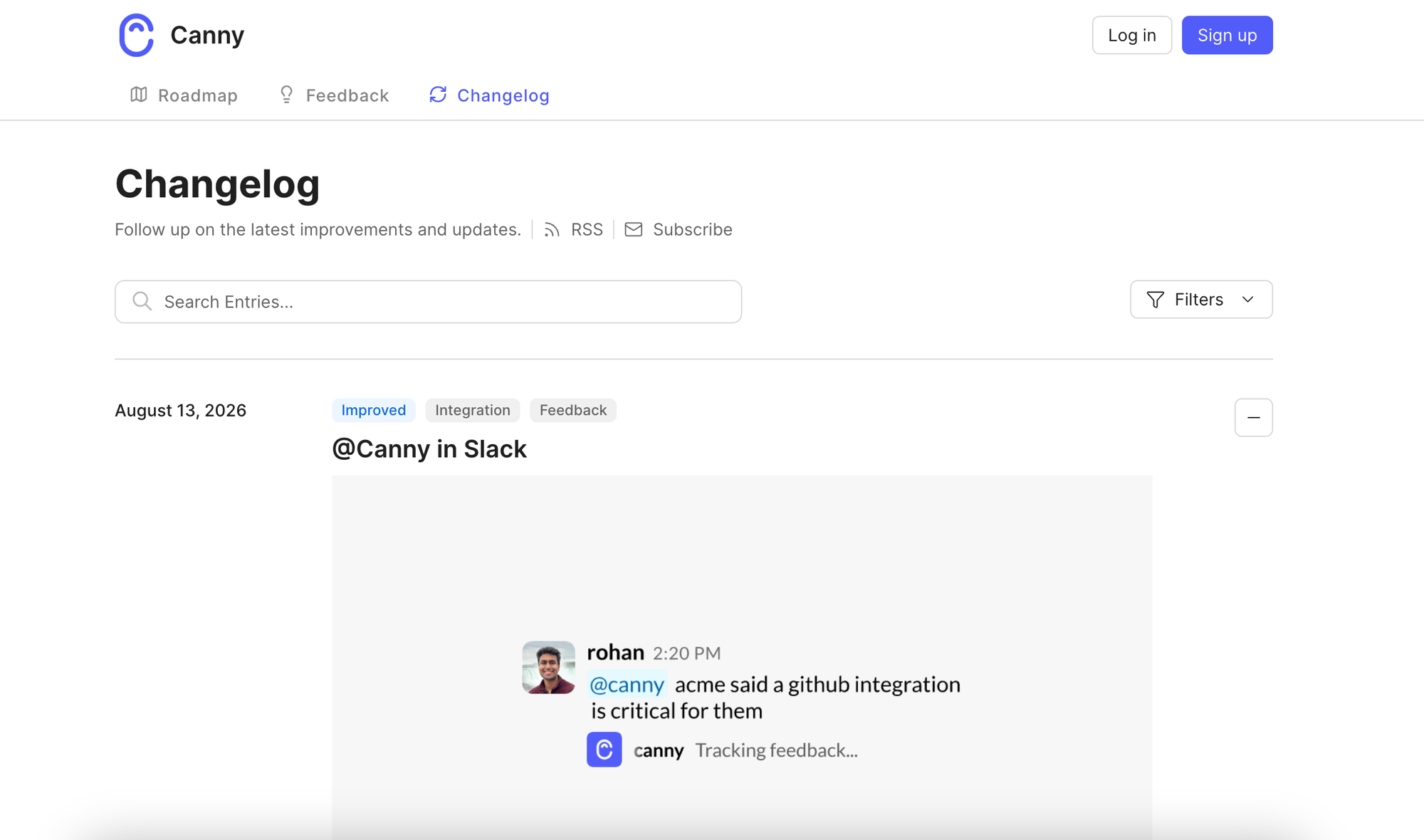Click the Subscribe link
Viewport: 1424px width, 840px height.
point(679,230)
